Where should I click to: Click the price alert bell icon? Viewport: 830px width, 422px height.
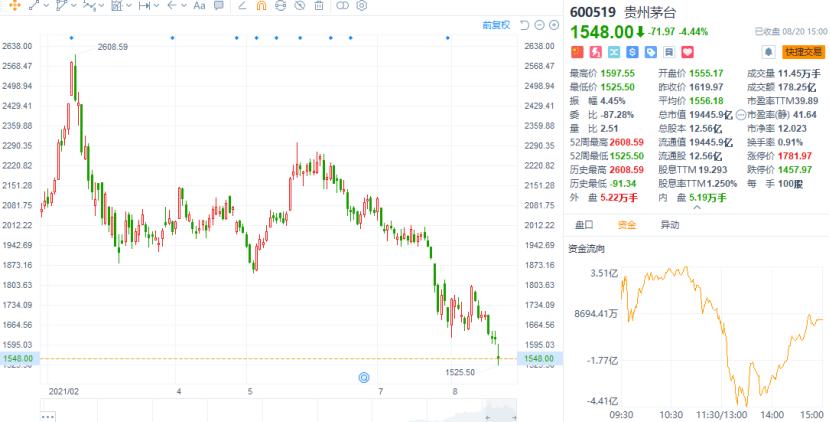pos(769,51)
